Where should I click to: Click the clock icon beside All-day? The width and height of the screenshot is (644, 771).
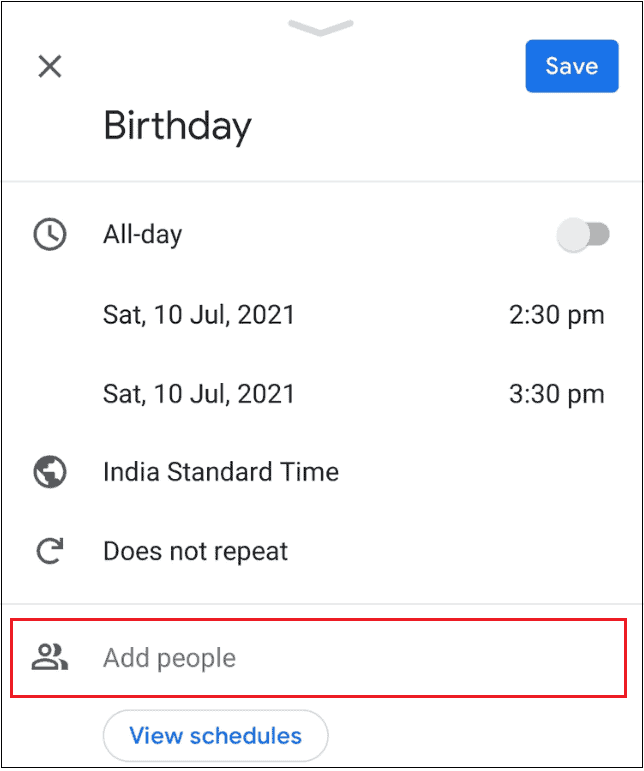50,235
